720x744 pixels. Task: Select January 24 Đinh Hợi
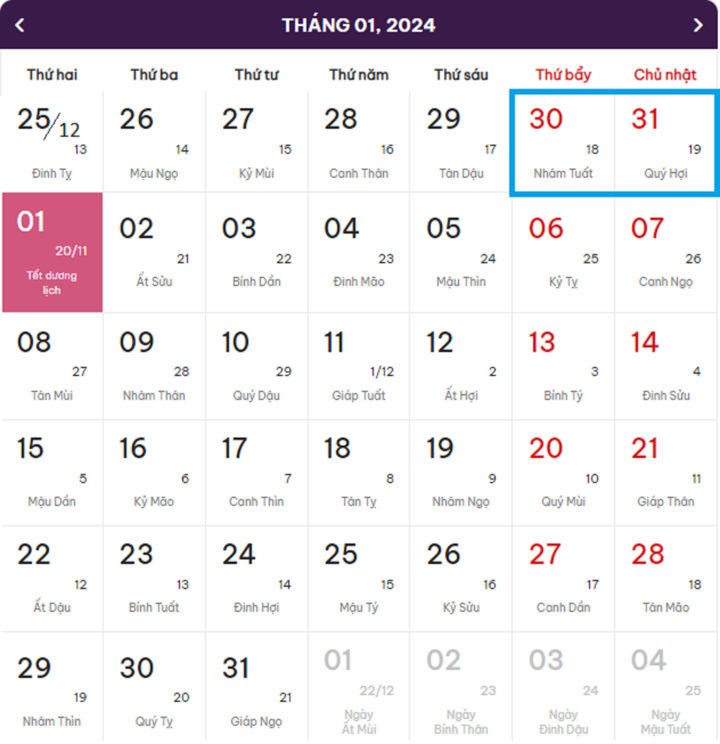(257, 579)
